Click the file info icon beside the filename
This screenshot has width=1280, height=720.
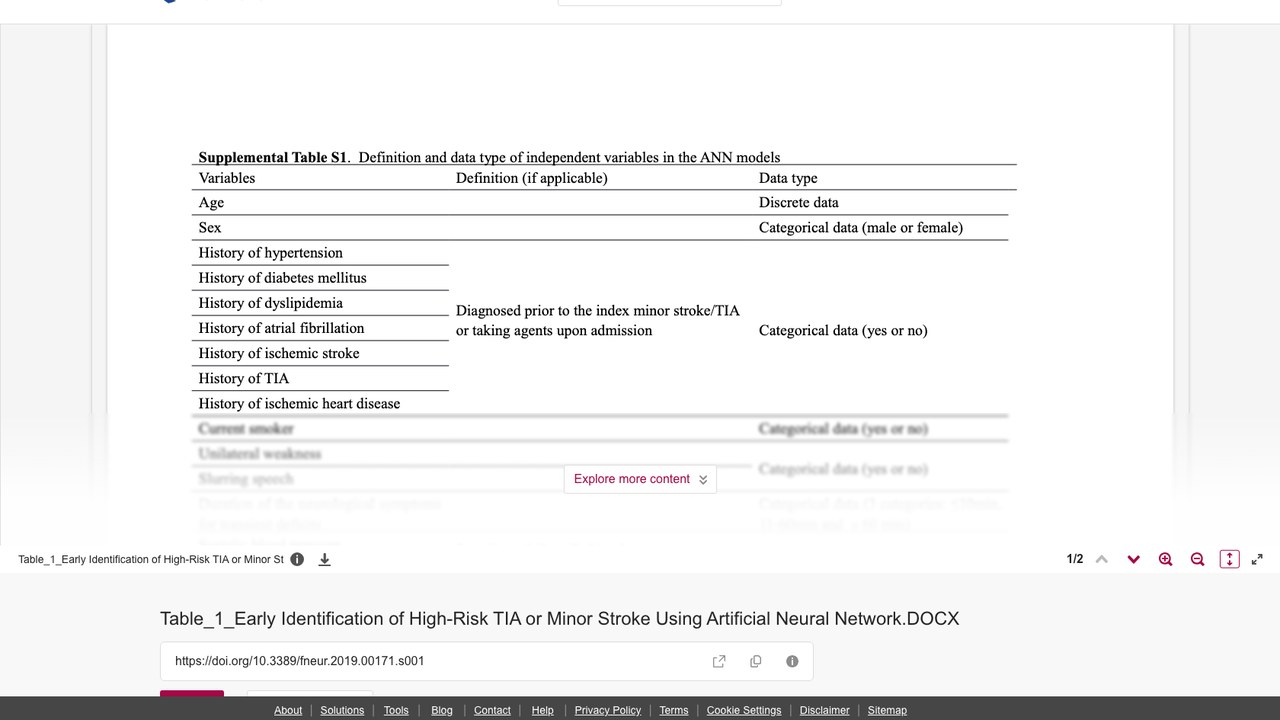click(297, 559)
